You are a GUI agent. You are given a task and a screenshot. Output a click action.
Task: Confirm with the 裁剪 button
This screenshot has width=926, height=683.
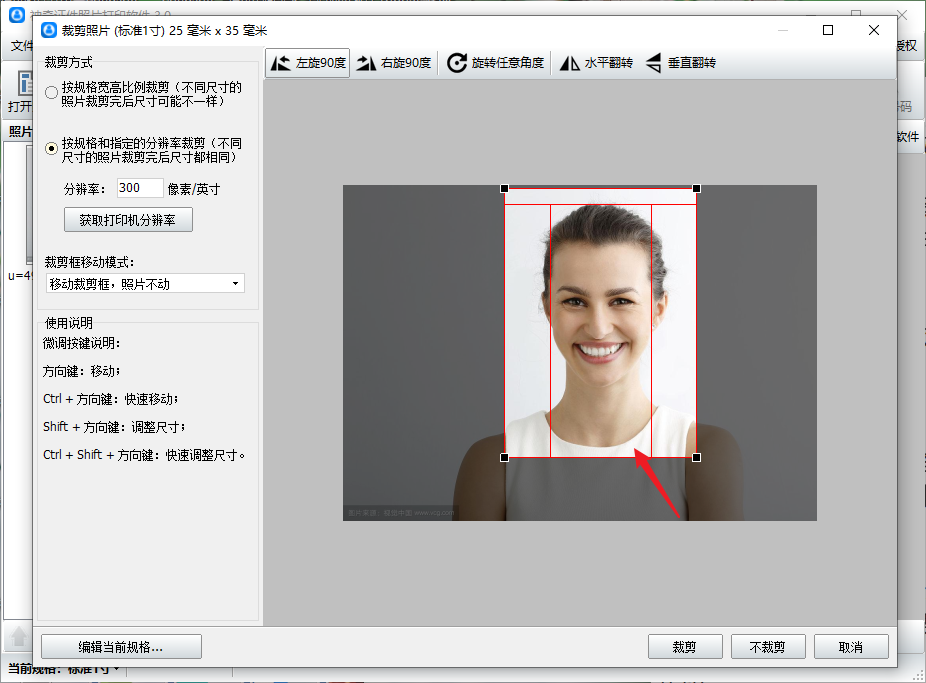pos(685,646)
